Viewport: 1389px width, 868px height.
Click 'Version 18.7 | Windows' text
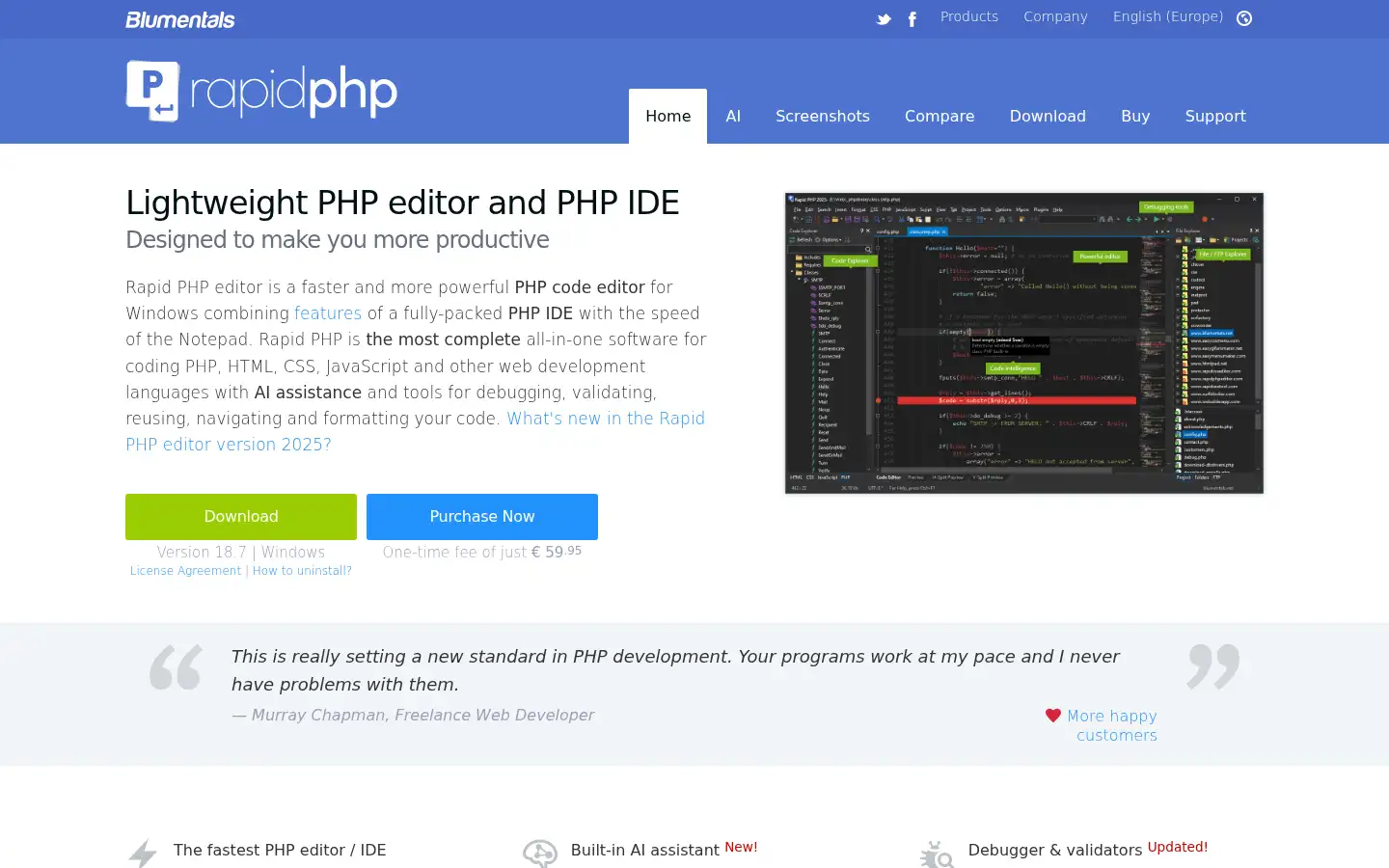click(241, 553)
